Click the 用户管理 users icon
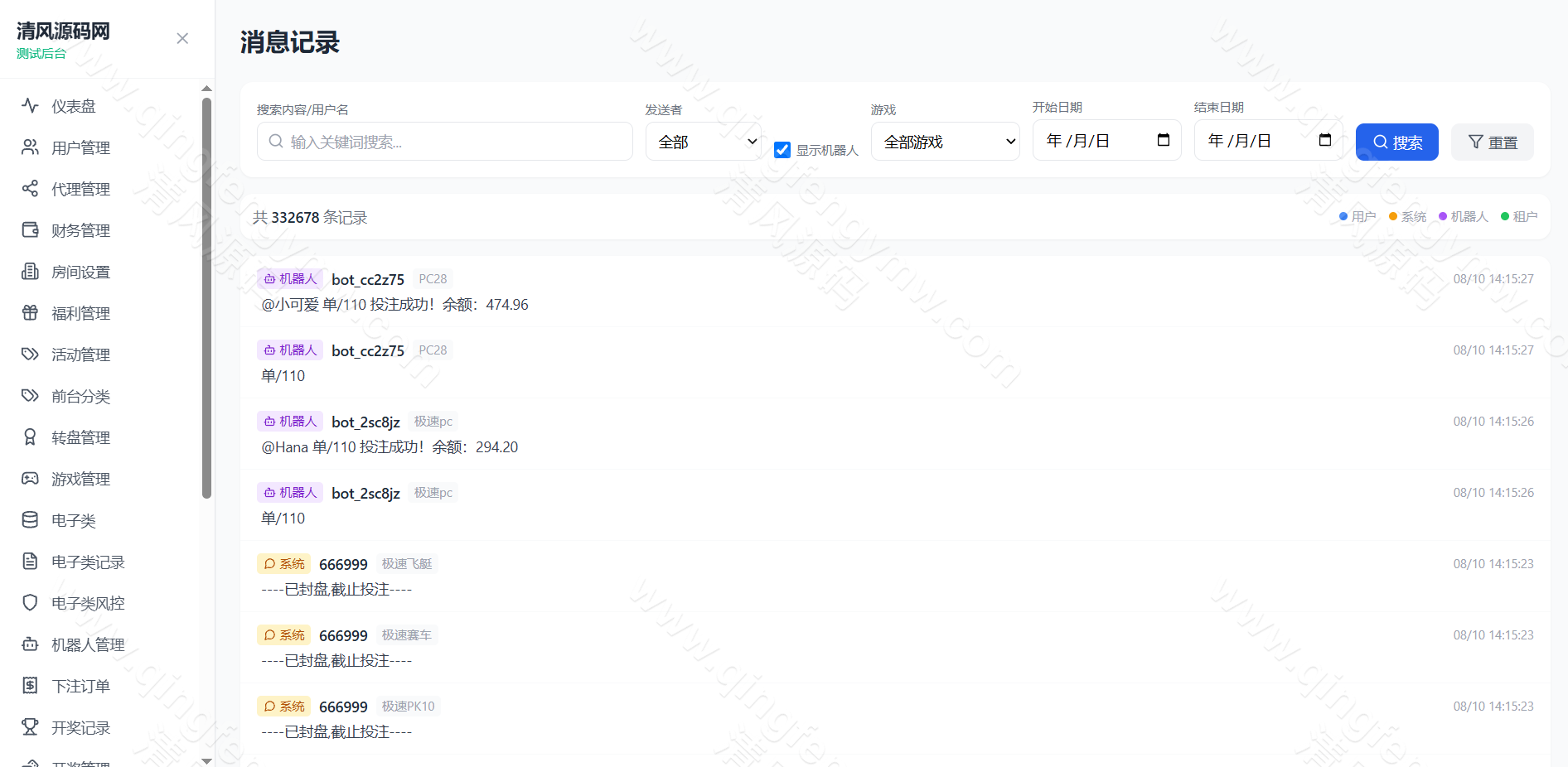The width and height of the screenshot is (1568, 767). (x=30, y=147)
